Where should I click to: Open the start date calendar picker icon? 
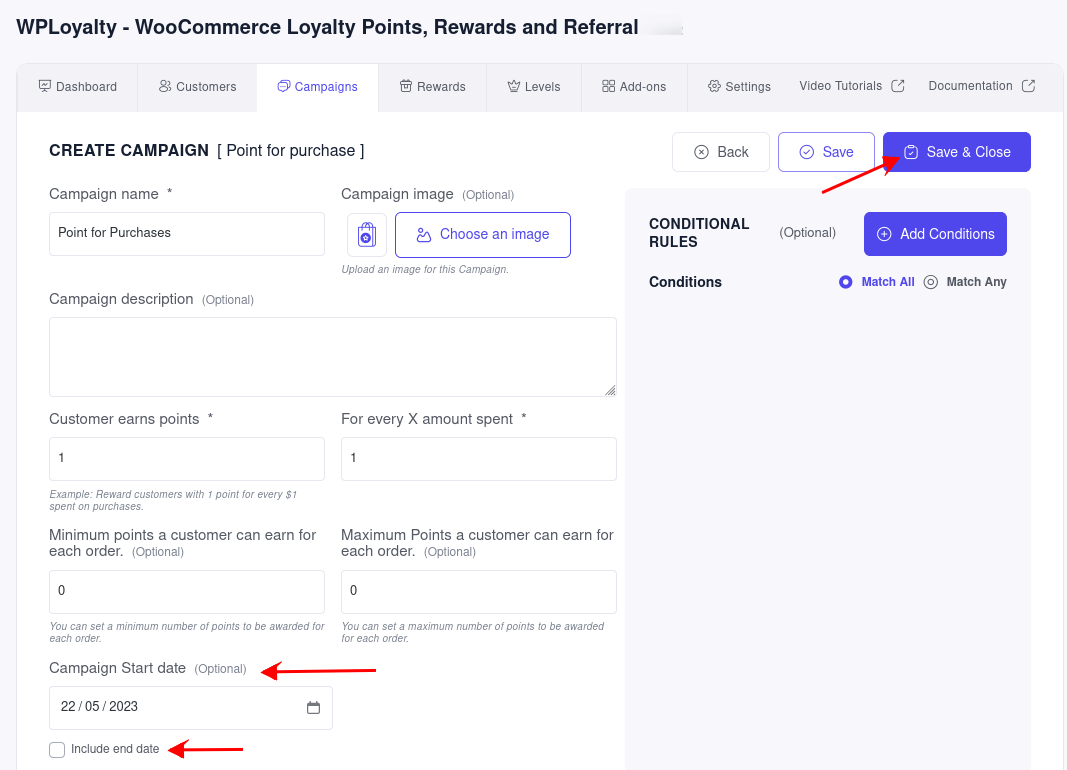click(313, 707)
